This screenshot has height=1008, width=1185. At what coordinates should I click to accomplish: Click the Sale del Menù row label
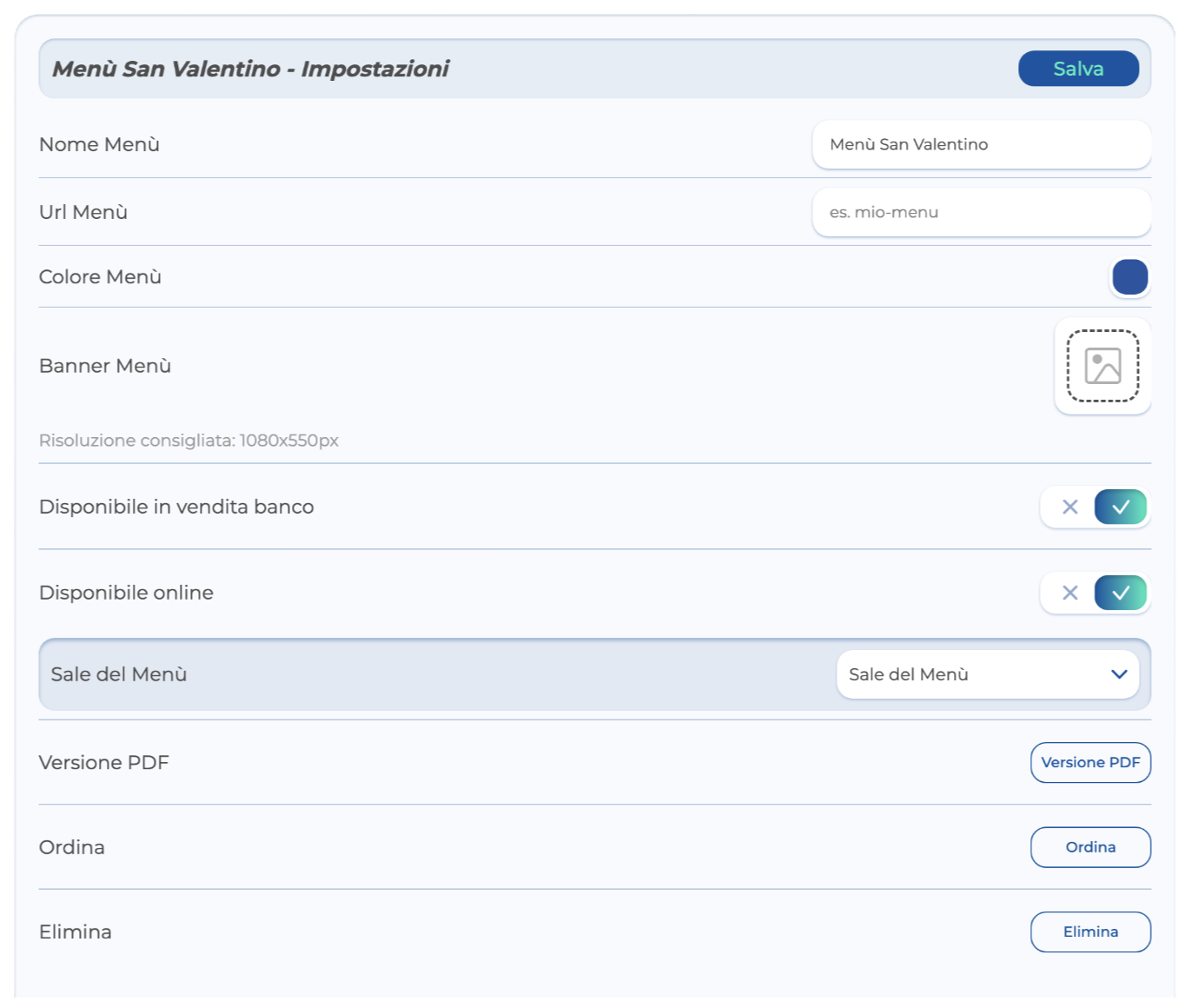pos(119,674)
